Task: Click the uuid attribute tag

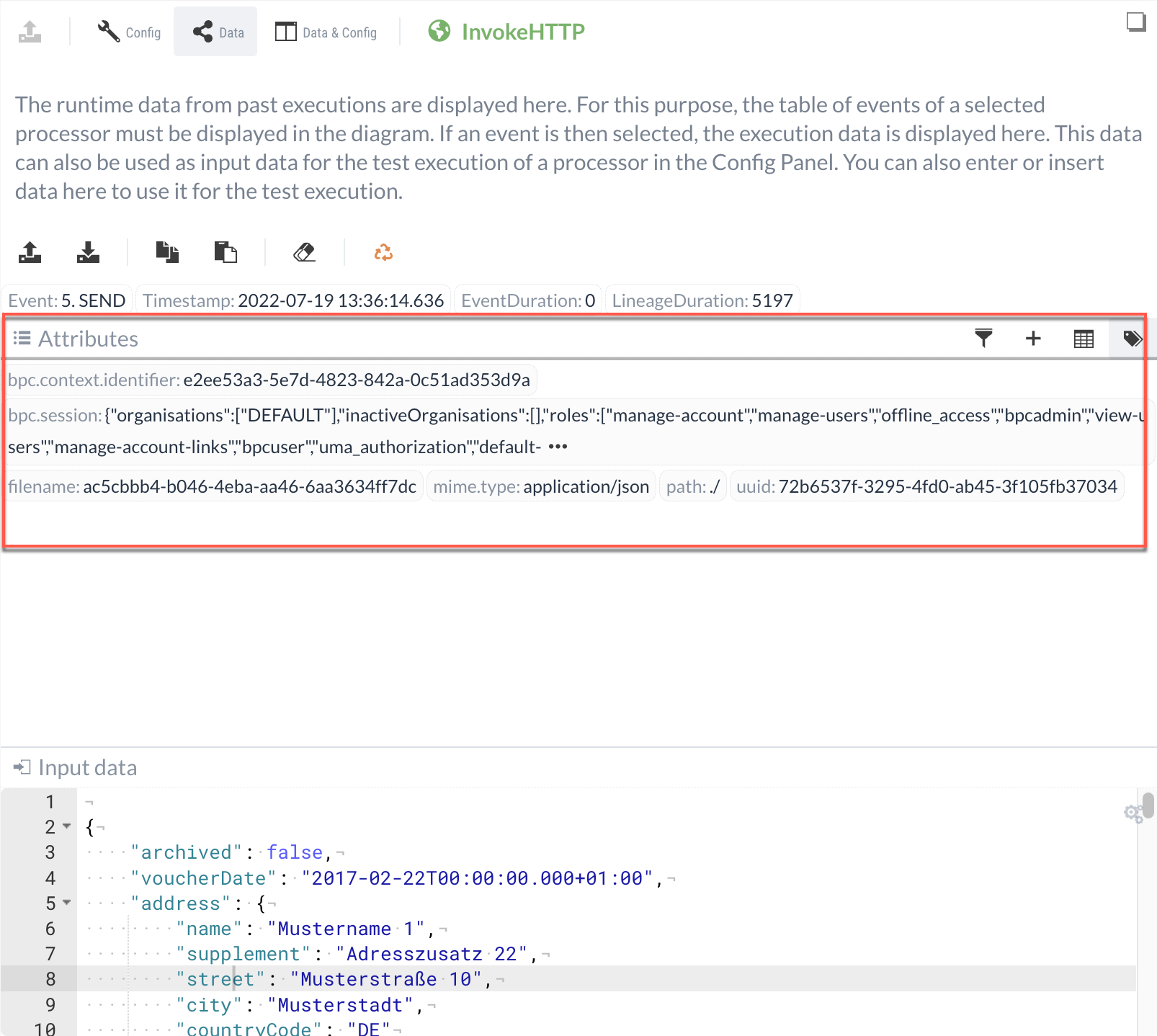Action: (x=926, y=486)
